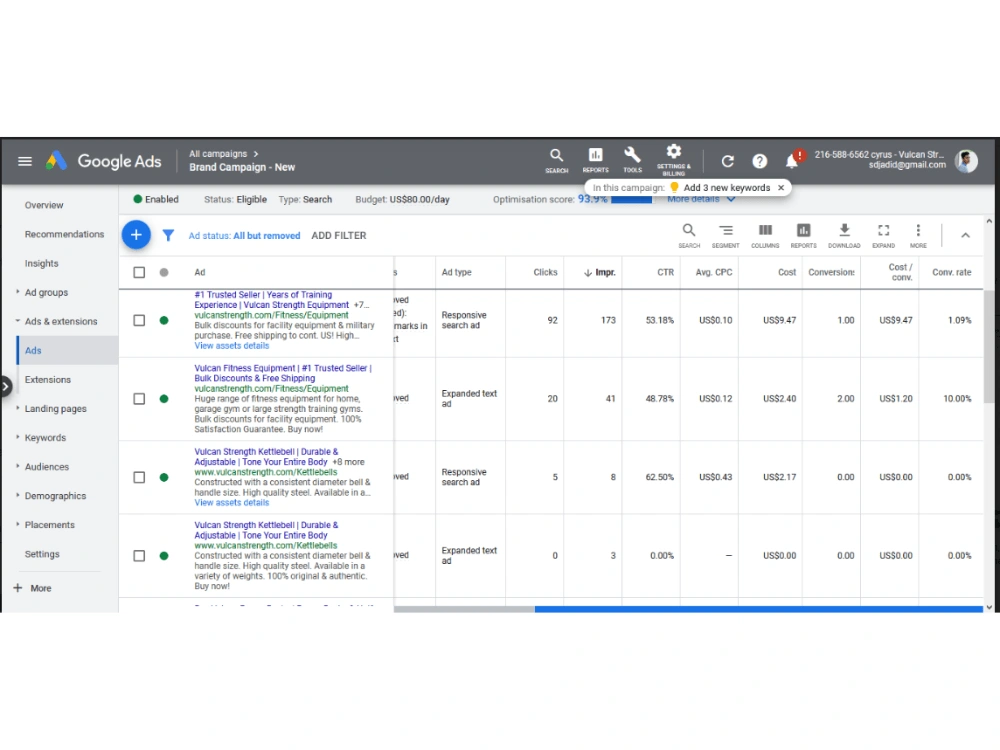This screenshot has height=750, width=1000.
Task: Collapse the Ads & extensions sidebar section
Action: pos(18,321)
